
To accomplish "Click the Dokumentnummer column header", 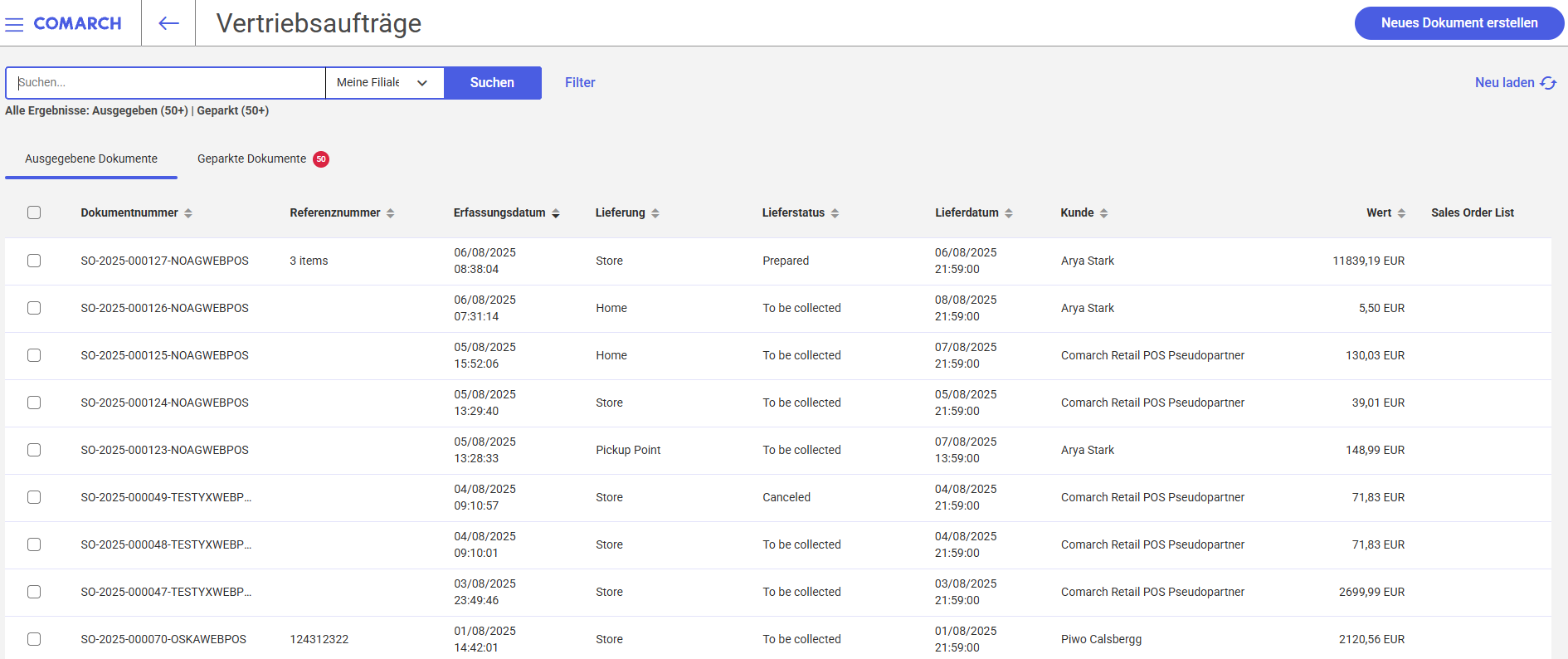I will pyautogui.click(x=129, y=212).
